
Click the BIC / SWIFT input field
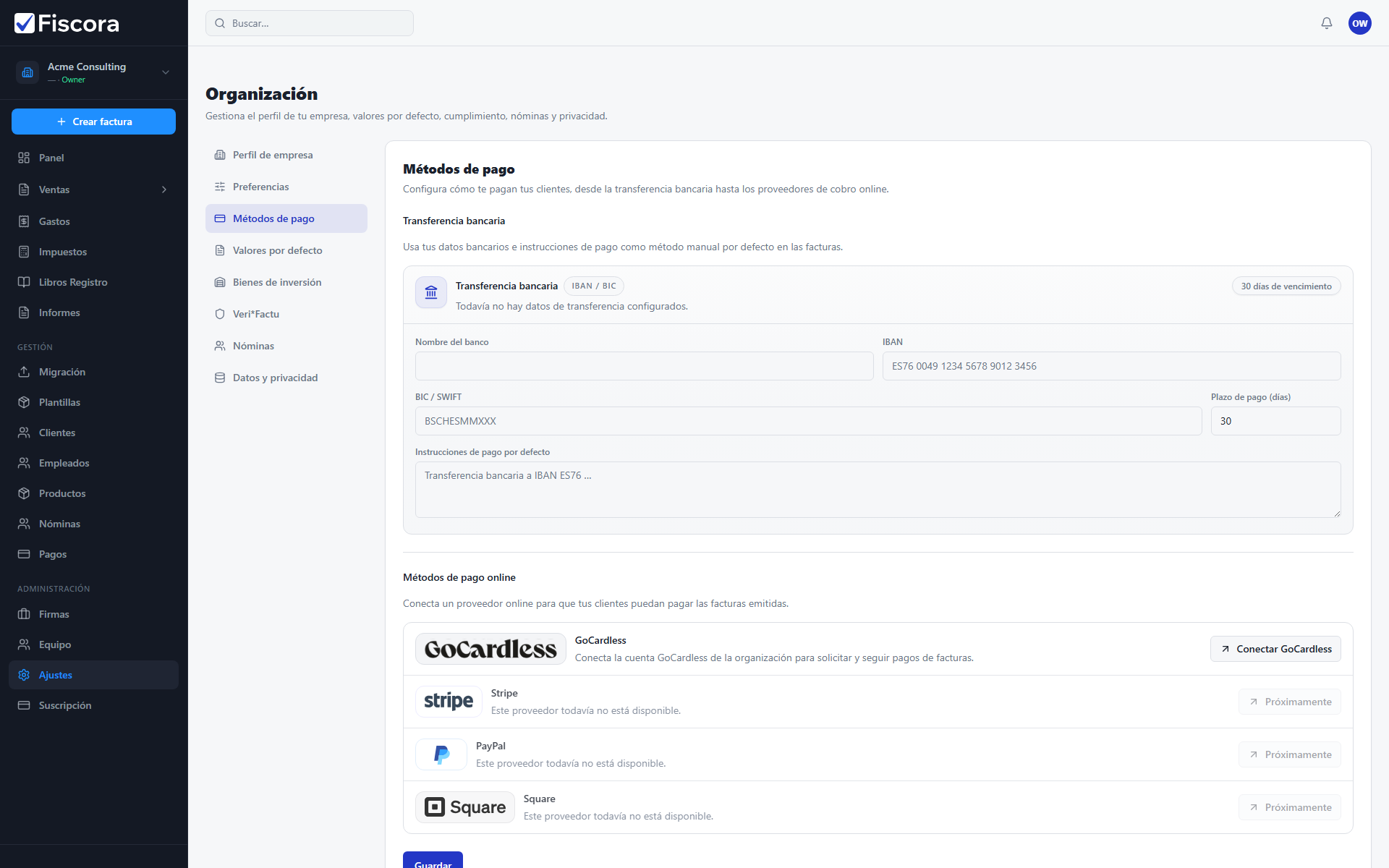click(808, 421)
